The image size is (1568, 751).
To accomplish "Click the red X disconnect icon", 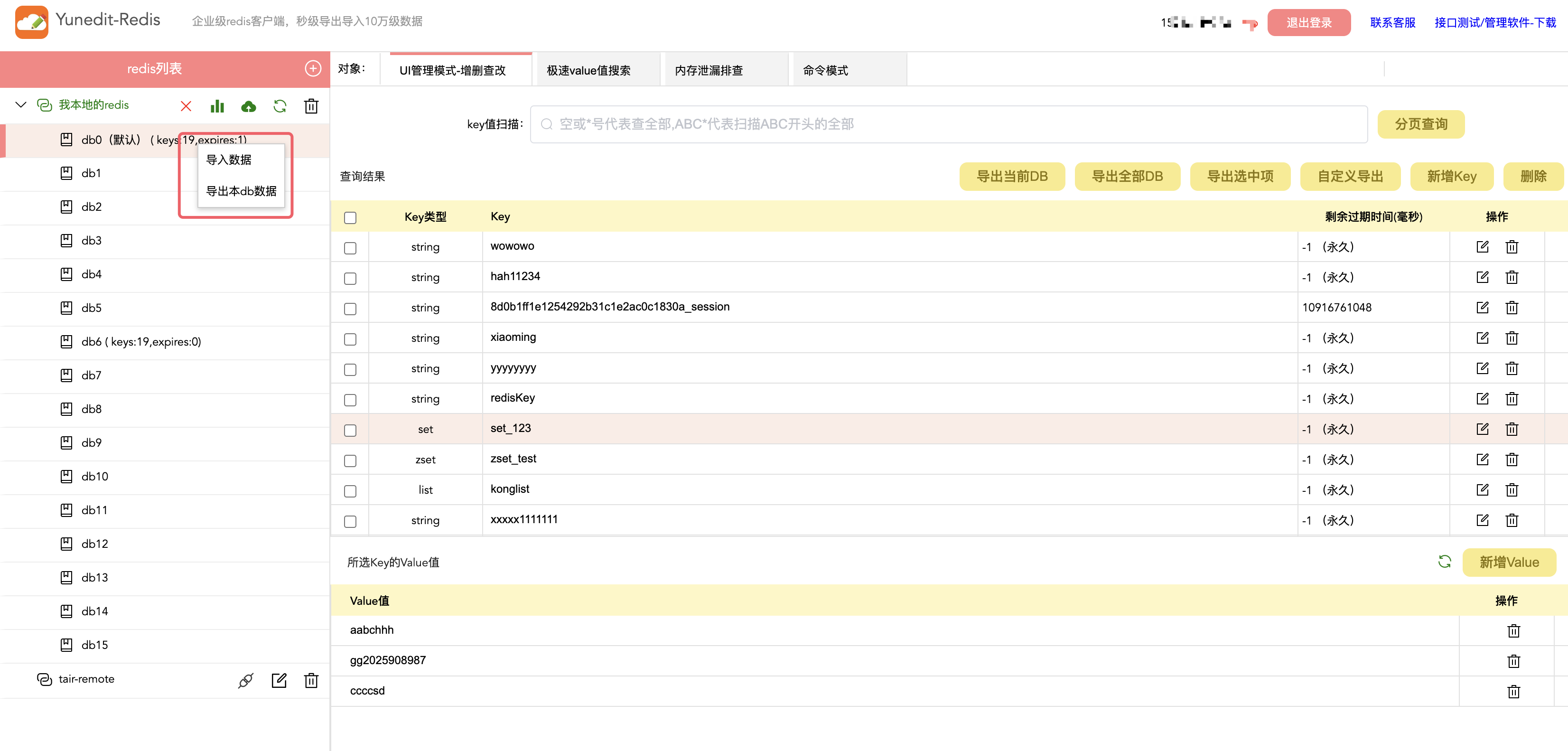I will [x=186, y=106].
